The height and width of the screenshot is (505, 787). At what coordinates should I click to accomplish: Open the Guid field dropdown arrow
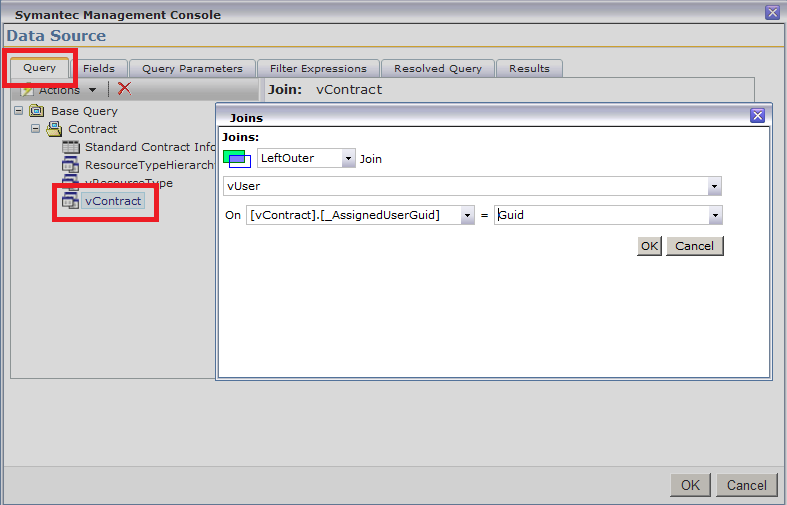(x=715, y=215)
